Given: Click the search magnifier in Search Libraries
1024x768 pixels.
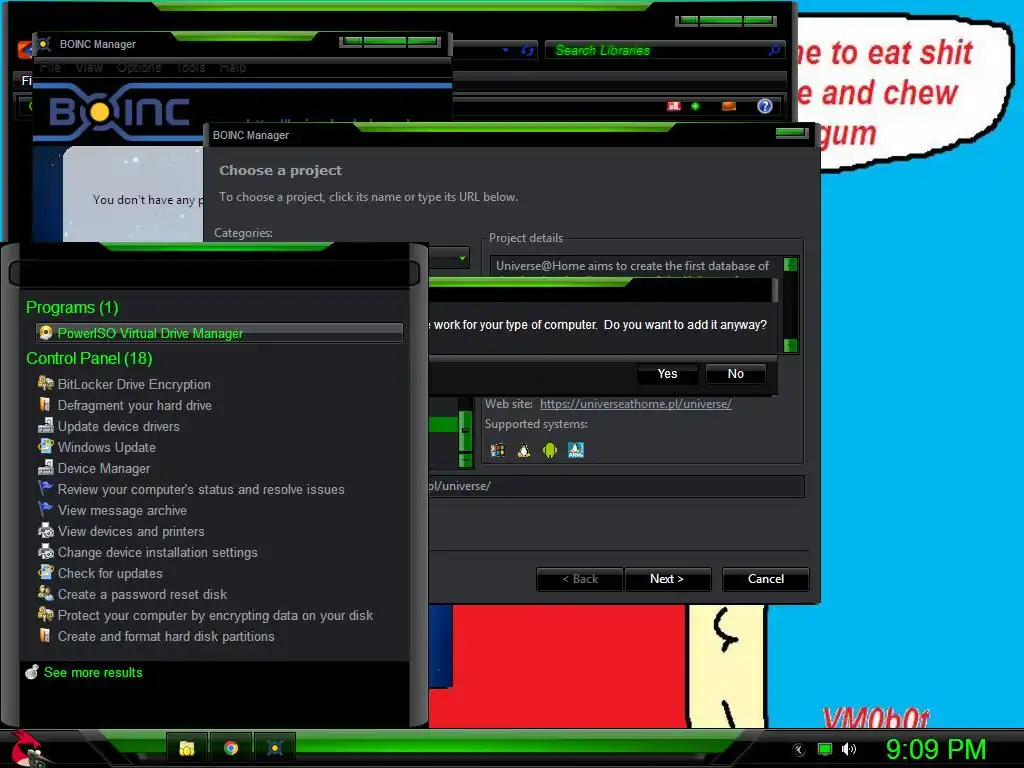Looking at the screenshot, I should tap(774, 50).
